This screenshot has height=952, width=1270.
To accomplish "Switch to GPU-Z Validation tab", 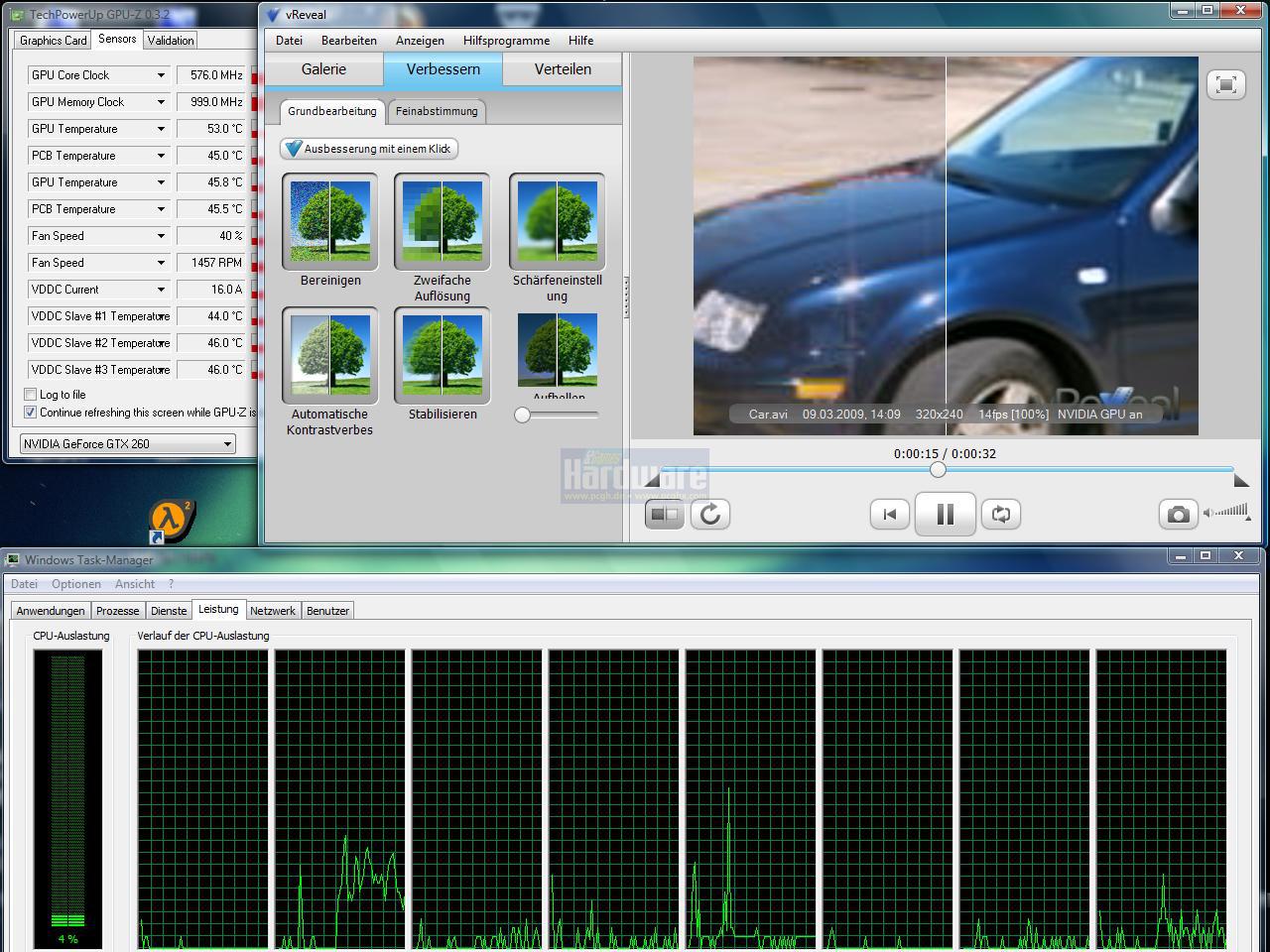I will [x=171, y=41].
